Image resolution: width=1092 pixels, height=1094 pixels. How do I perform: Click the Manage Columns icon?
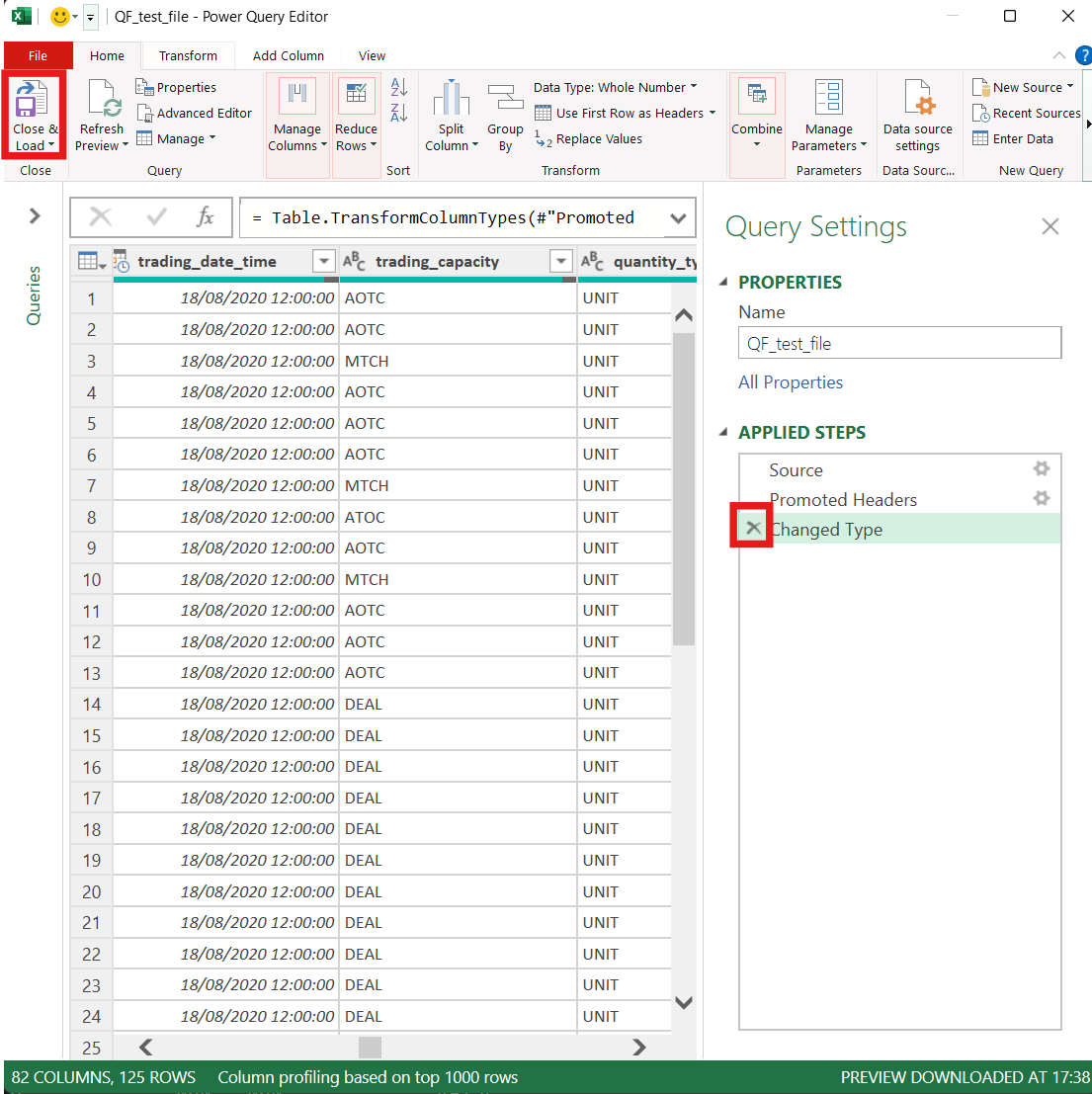click(297, 96)
